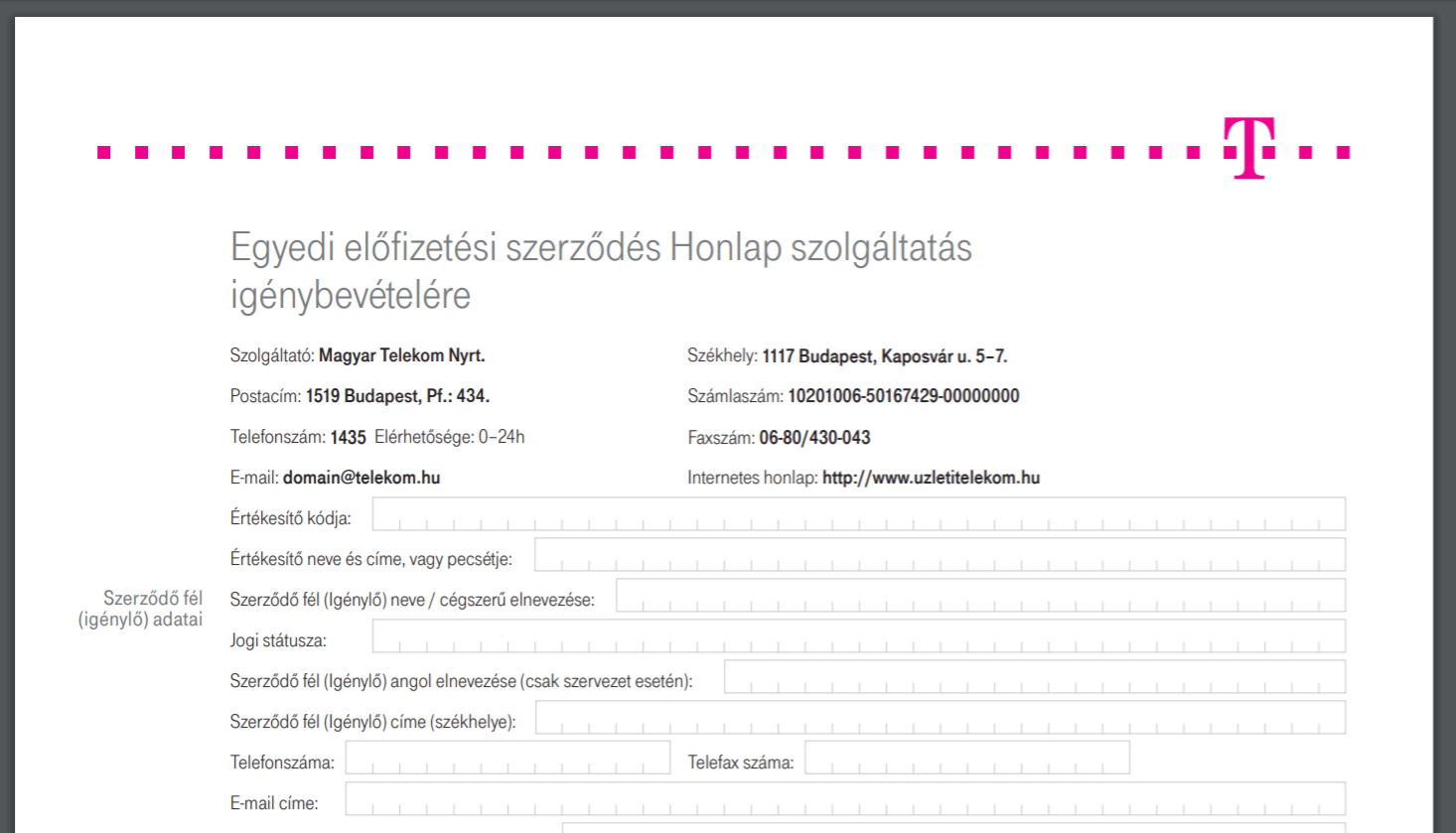This screenshot has height=833, width=1456.
Task: Click the word igénybevételére in the title
Action: click(x=351, y=295)
